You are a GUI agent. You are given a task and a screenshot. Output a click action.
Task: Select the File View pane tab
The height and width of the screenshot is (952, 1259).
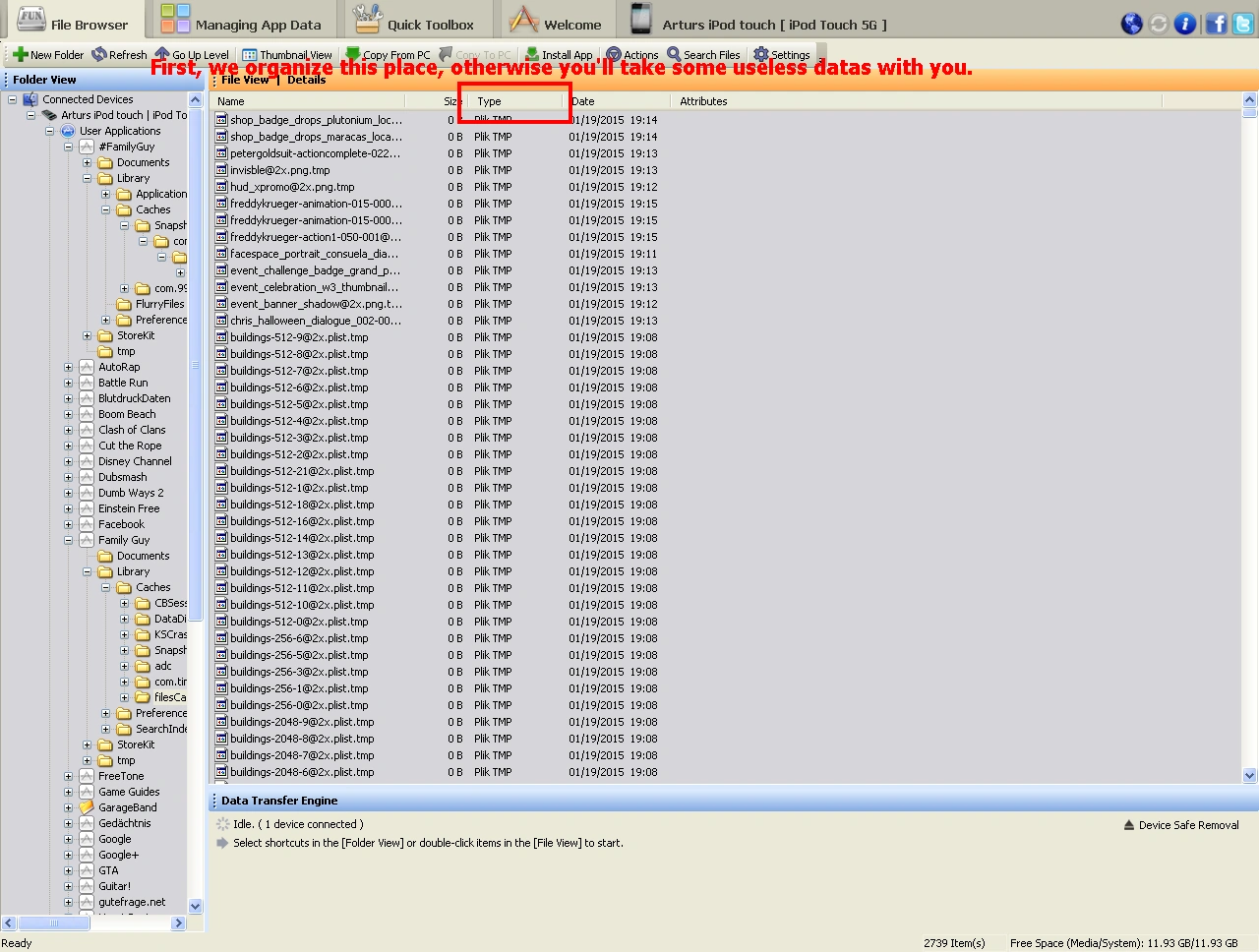(246, 80)
